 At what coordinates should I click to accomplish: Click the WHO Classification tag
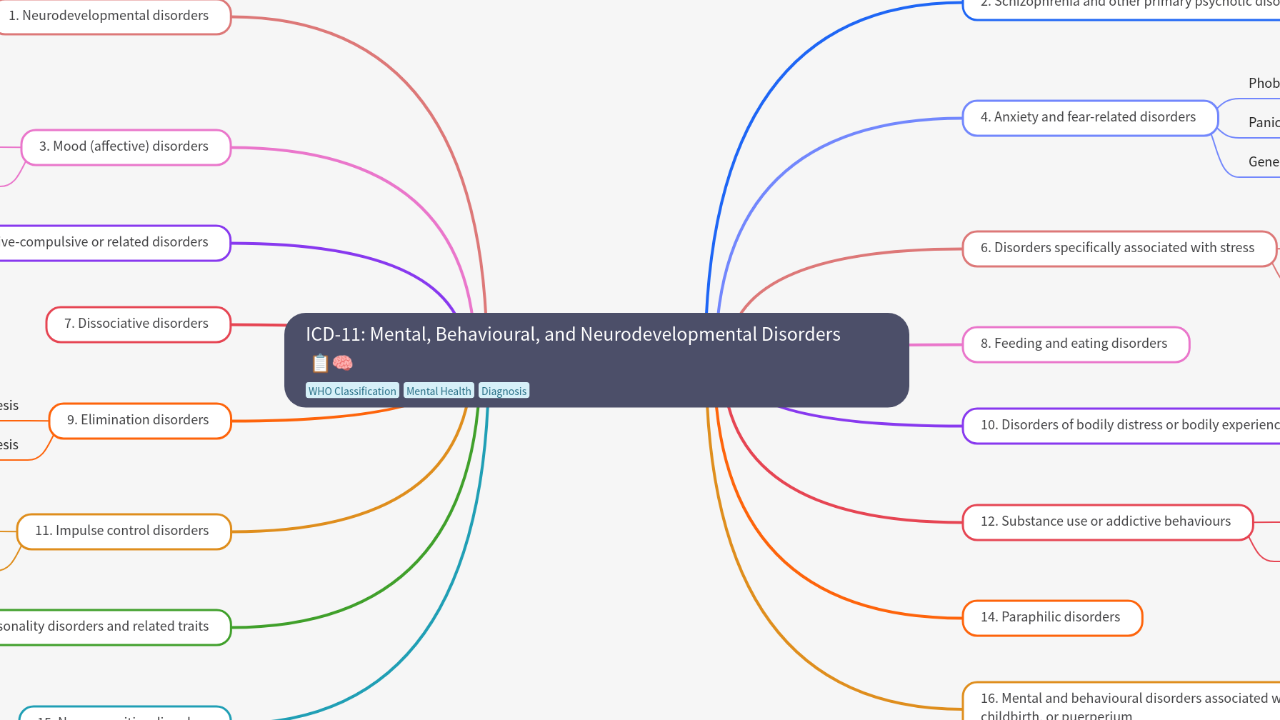point(352,391)
